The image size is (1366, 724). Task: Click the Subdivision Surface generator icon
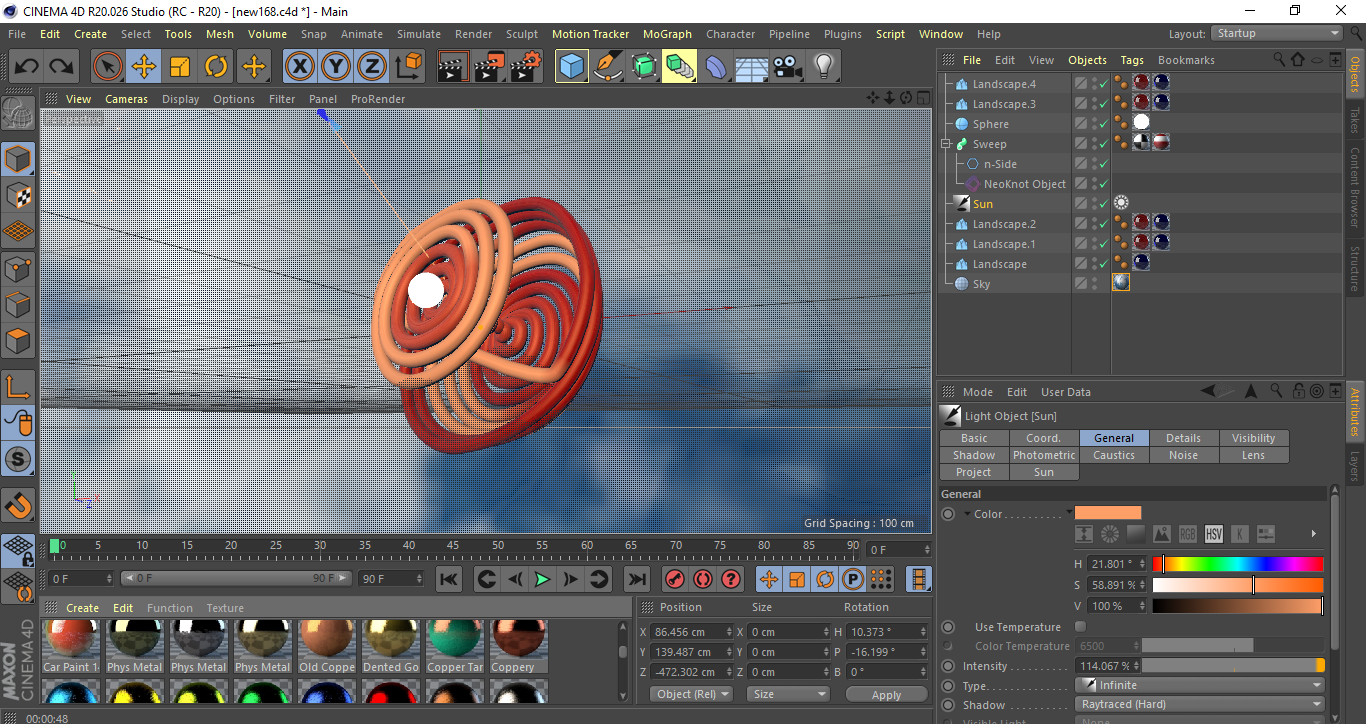[644, 67]
